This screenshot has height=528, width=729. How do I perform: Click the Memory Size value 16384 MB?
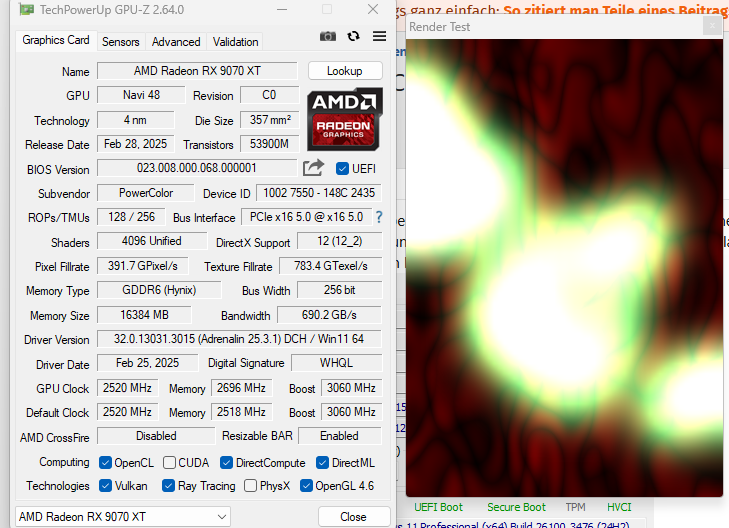[144, 315]
